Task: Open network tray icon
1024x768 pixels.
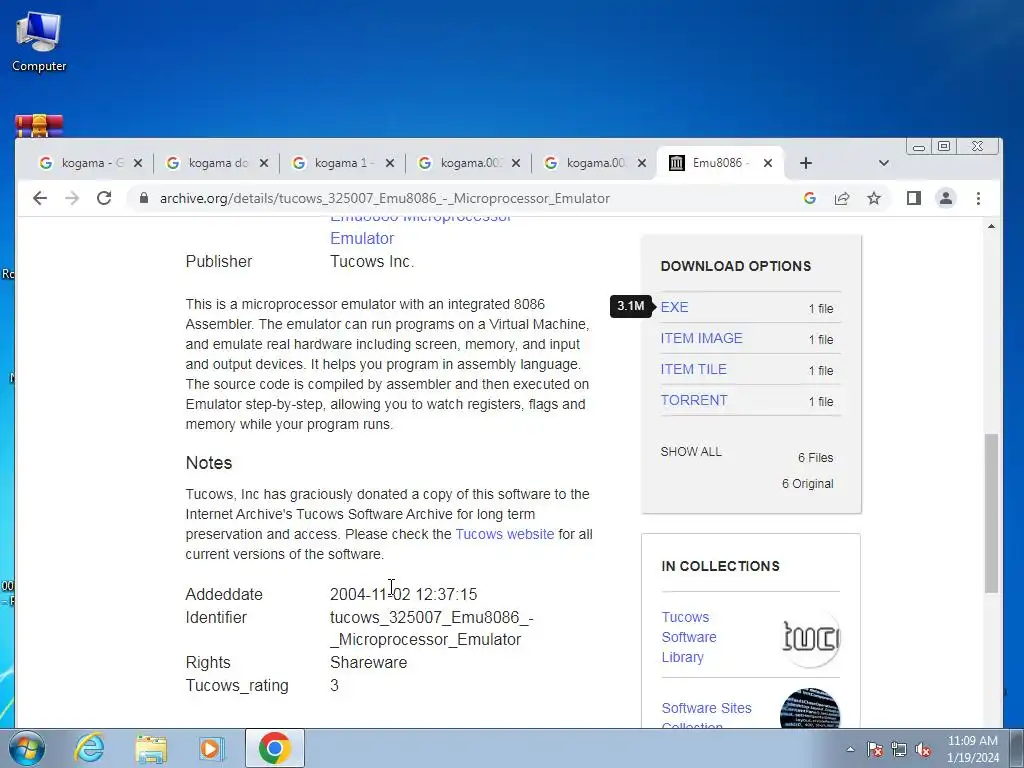Action: click(x=899, y=750)
